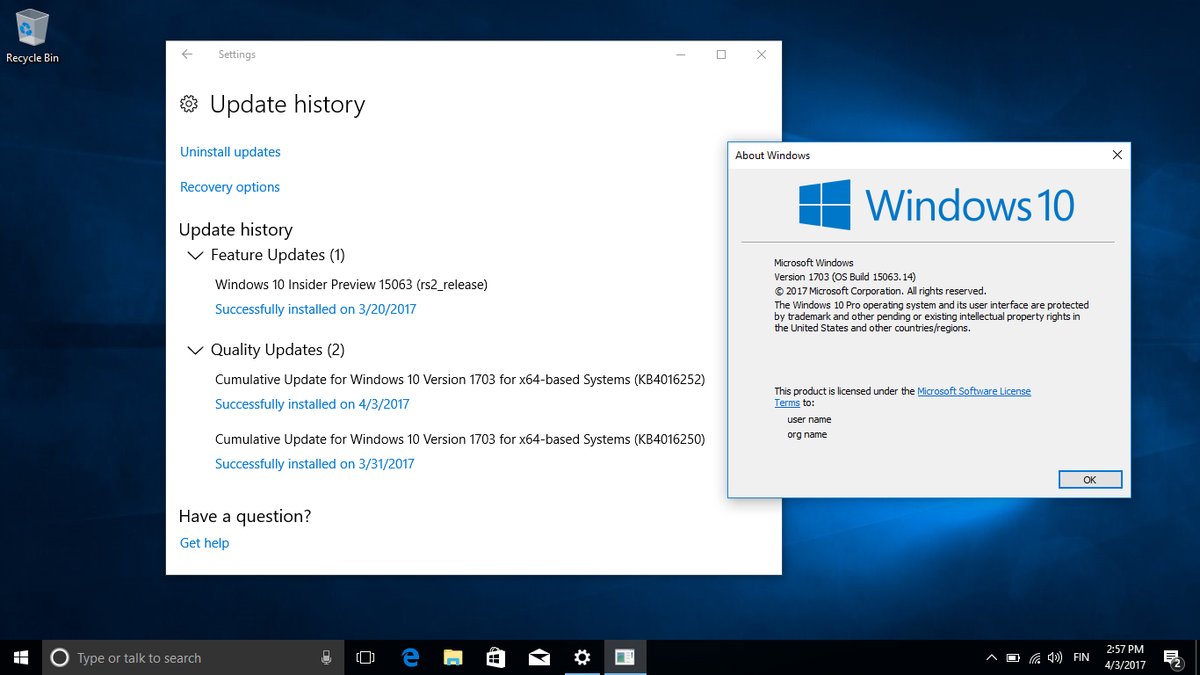Image resolution: width=1200 pixels, height=675 pixels.
Task: Open the Recycle Bin desktop icon
Action: 32,37
